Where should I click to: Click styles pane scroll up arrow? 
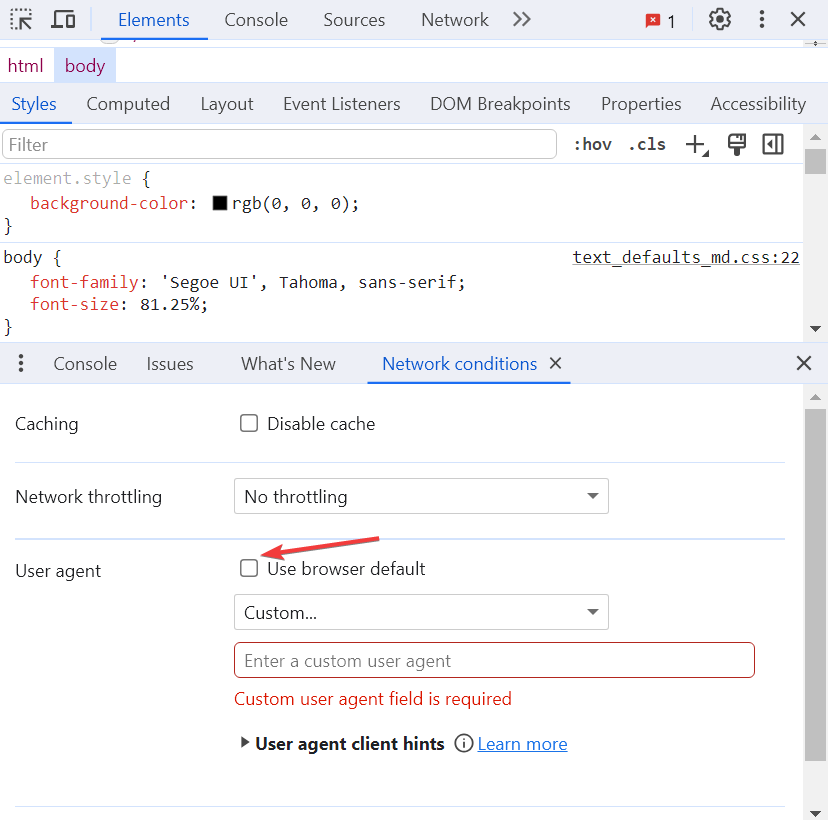(815, 137)
